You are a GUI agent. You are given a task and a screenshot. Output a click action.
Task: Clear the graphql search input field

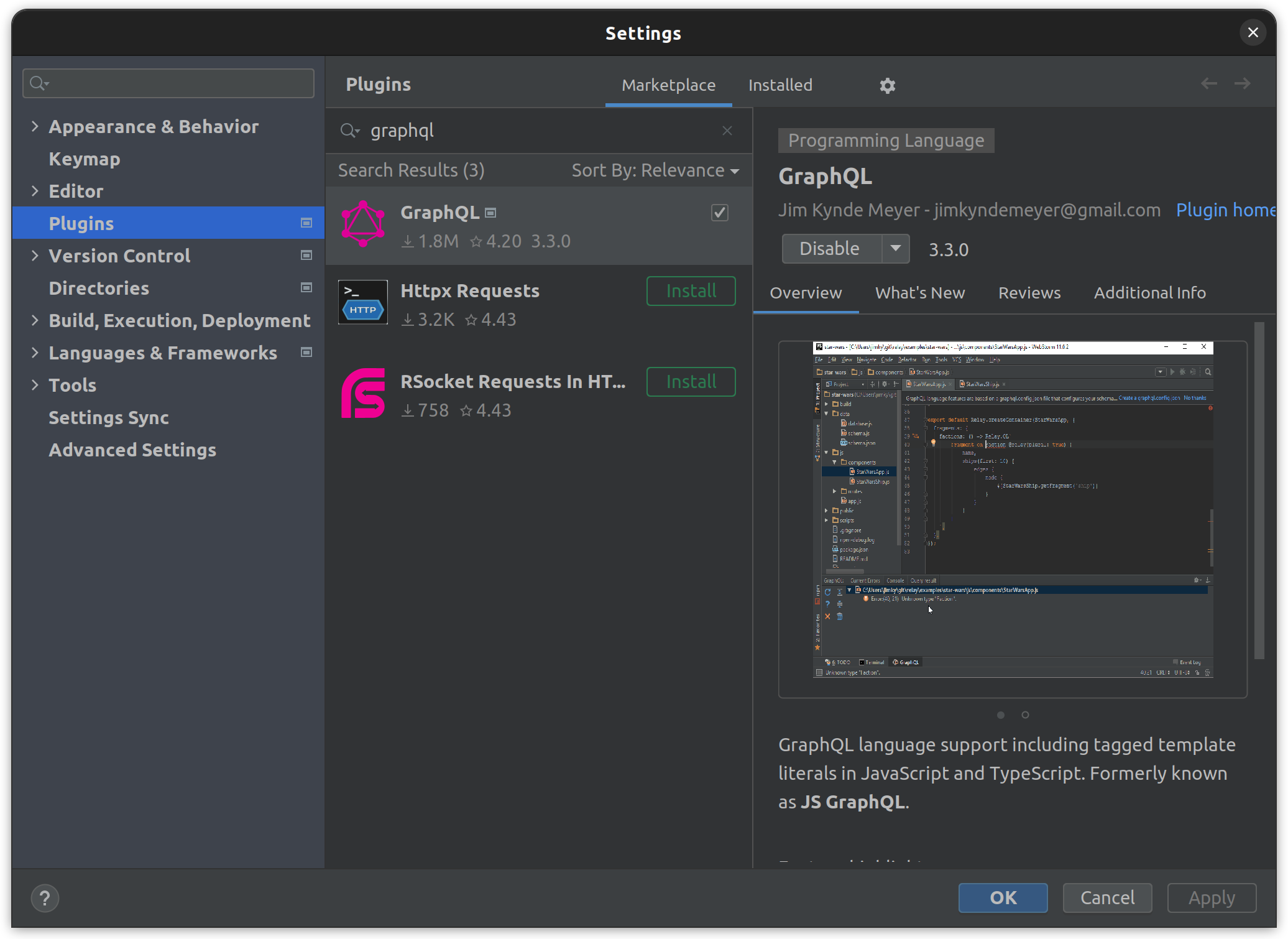728,130
